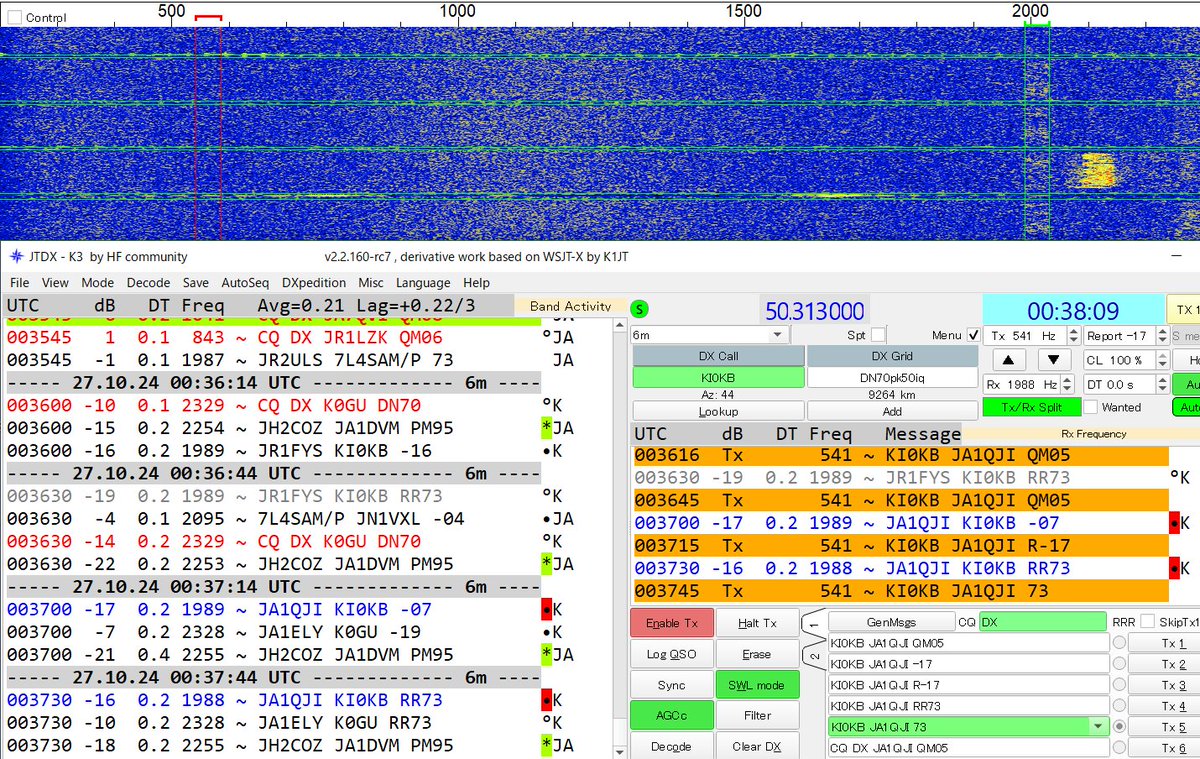Select the radio button next to Tx 5
The height and width of the screenshot is (759, 1200).
[1119, 727]
